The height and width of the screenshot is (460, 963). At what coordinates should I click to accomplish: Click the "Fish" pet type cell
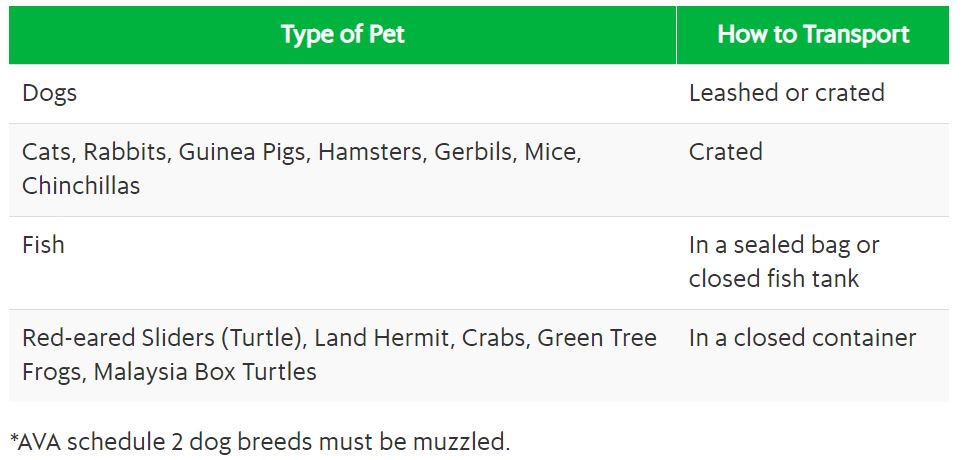pos(43,245)
